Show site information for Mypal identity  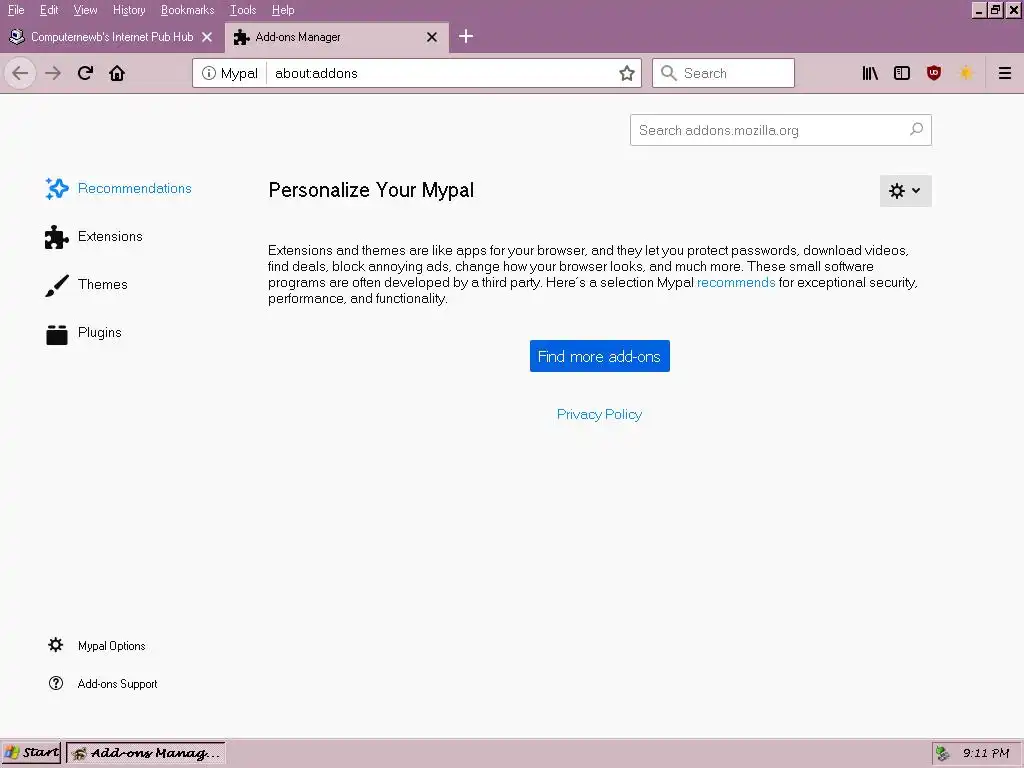tap(230, 73)
